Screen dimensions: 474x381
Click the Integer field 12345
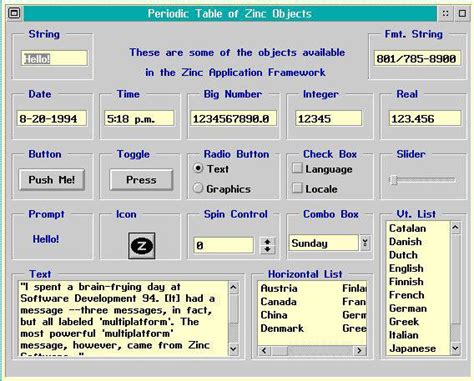328,119
